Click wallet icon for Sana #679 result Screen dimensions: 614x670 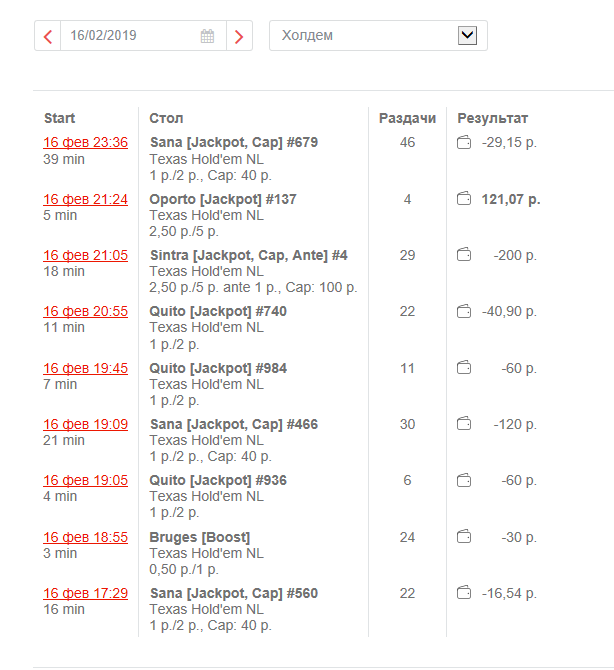(x=463, y=143)
